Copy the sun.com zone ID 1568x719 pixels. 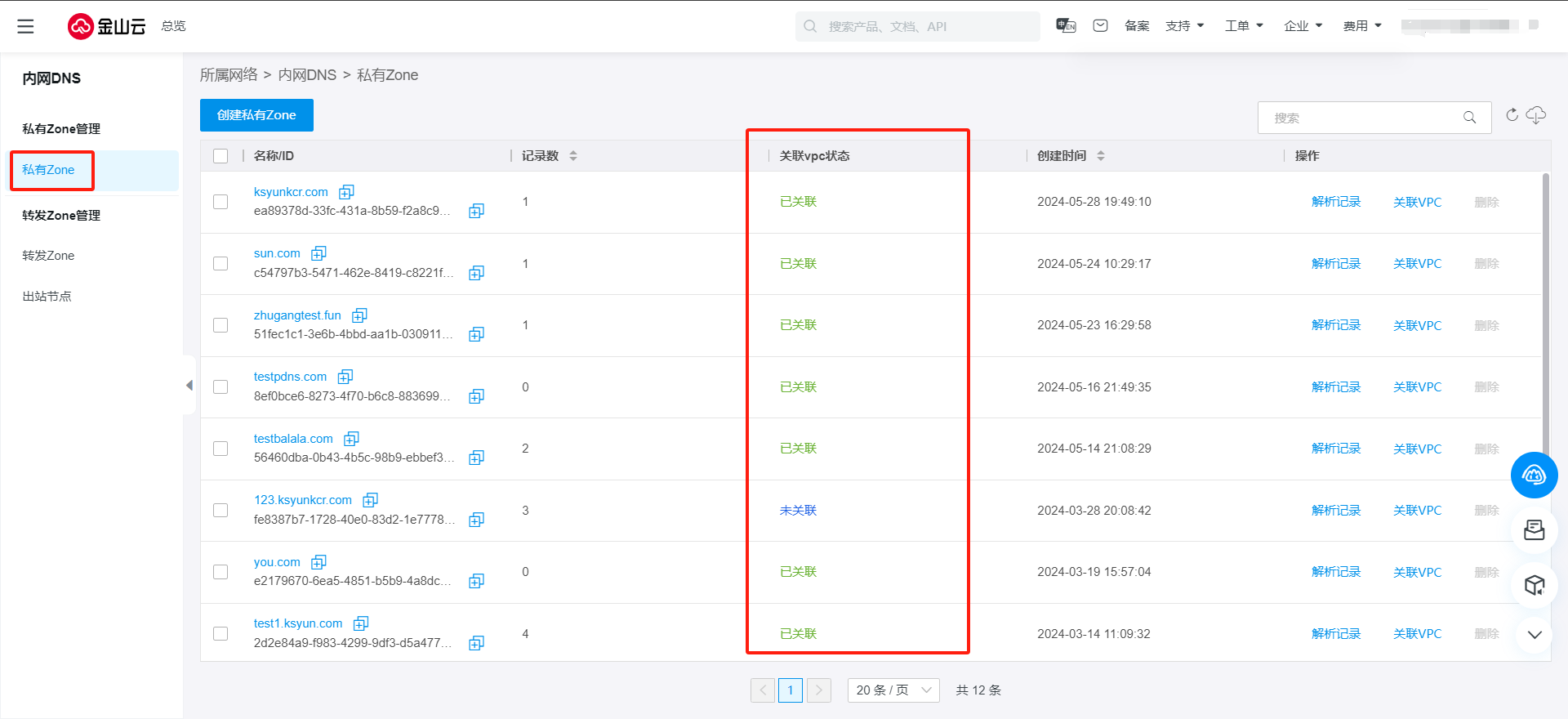click(x=476, y=273)
